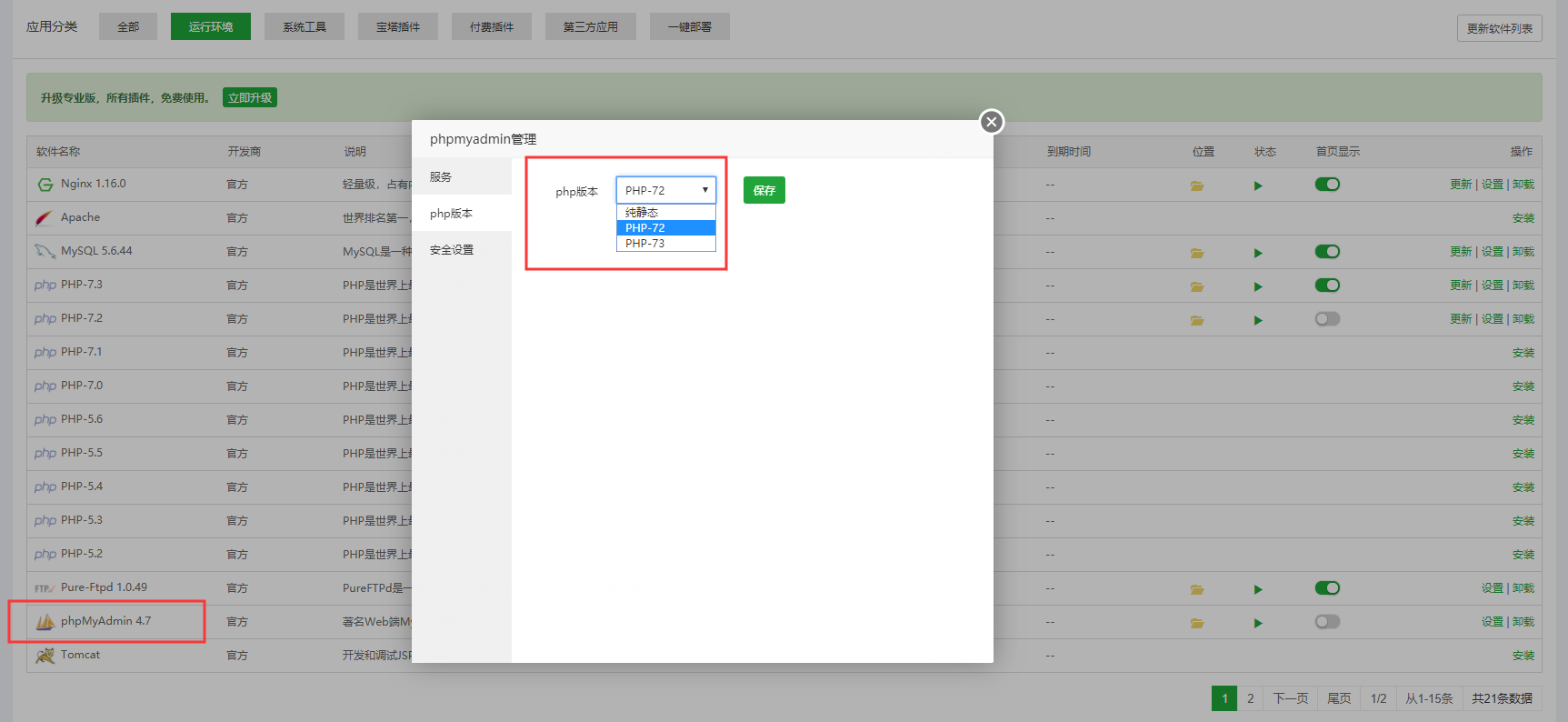This screenshot has width=1568, height=722.
Task: Click 安装 link for Tomcat
Action: coord(1523,656)
